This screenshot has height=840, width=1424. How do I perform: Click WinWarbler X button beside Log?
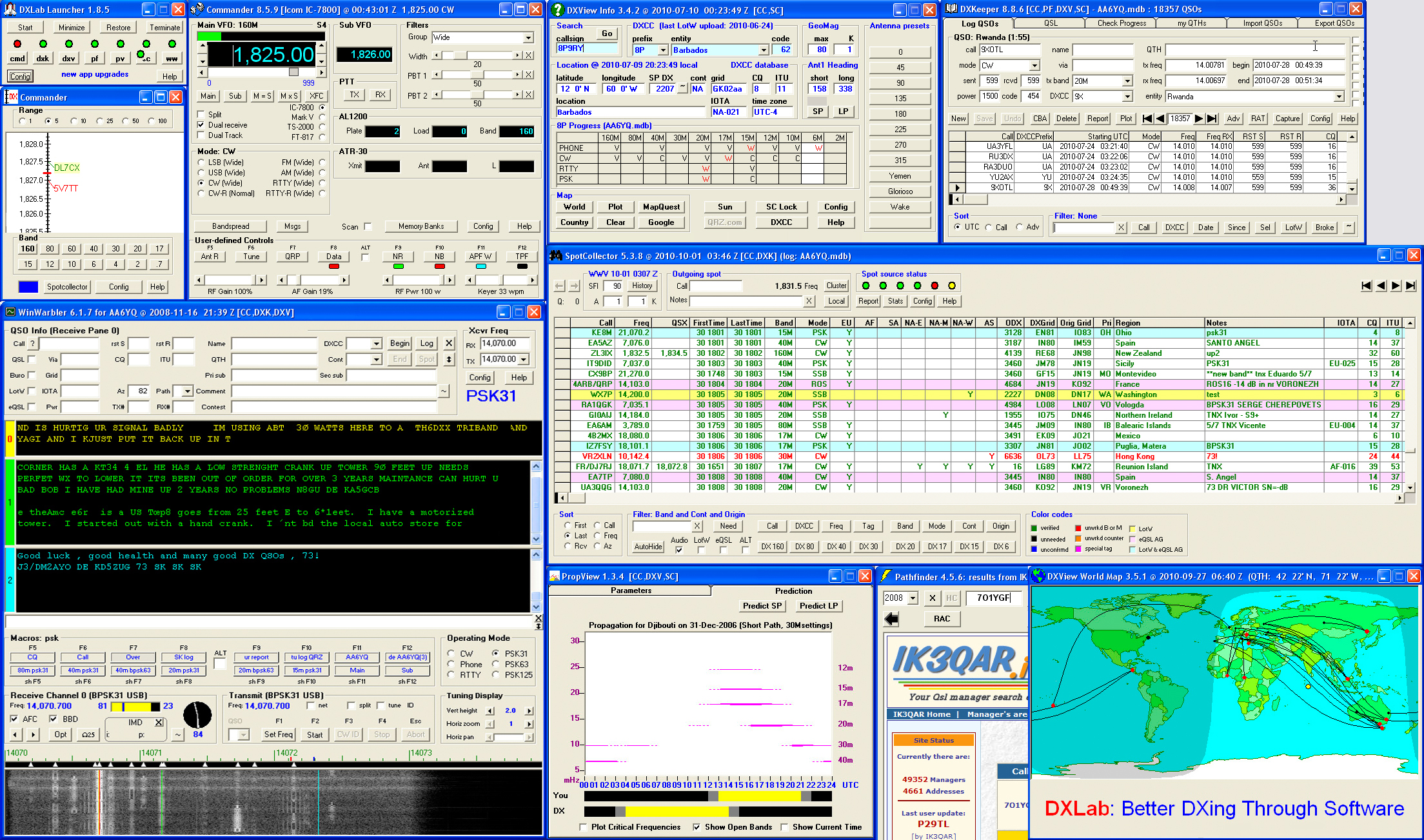[x=450, y=344]
